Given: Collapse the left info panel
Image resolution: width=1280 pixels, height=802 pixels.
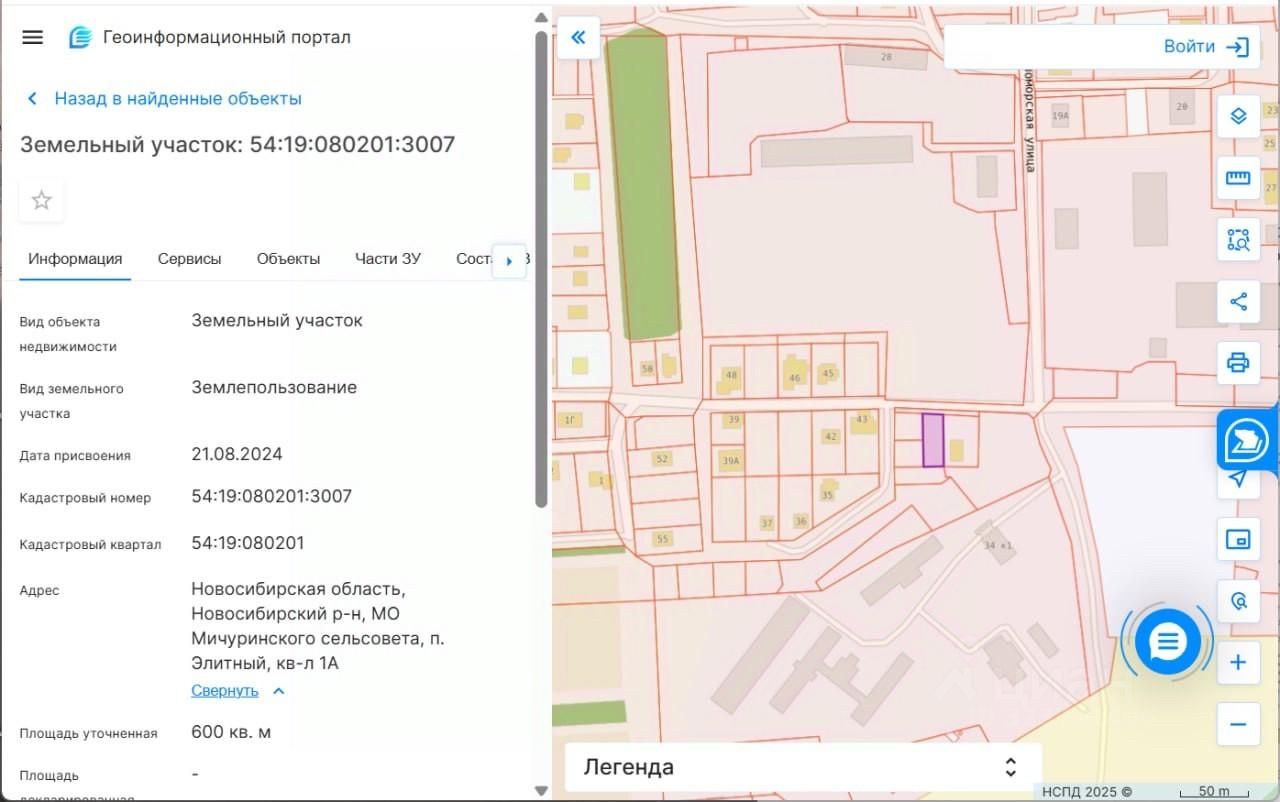Looking at the screenshot, I should [x=578, y=38].
